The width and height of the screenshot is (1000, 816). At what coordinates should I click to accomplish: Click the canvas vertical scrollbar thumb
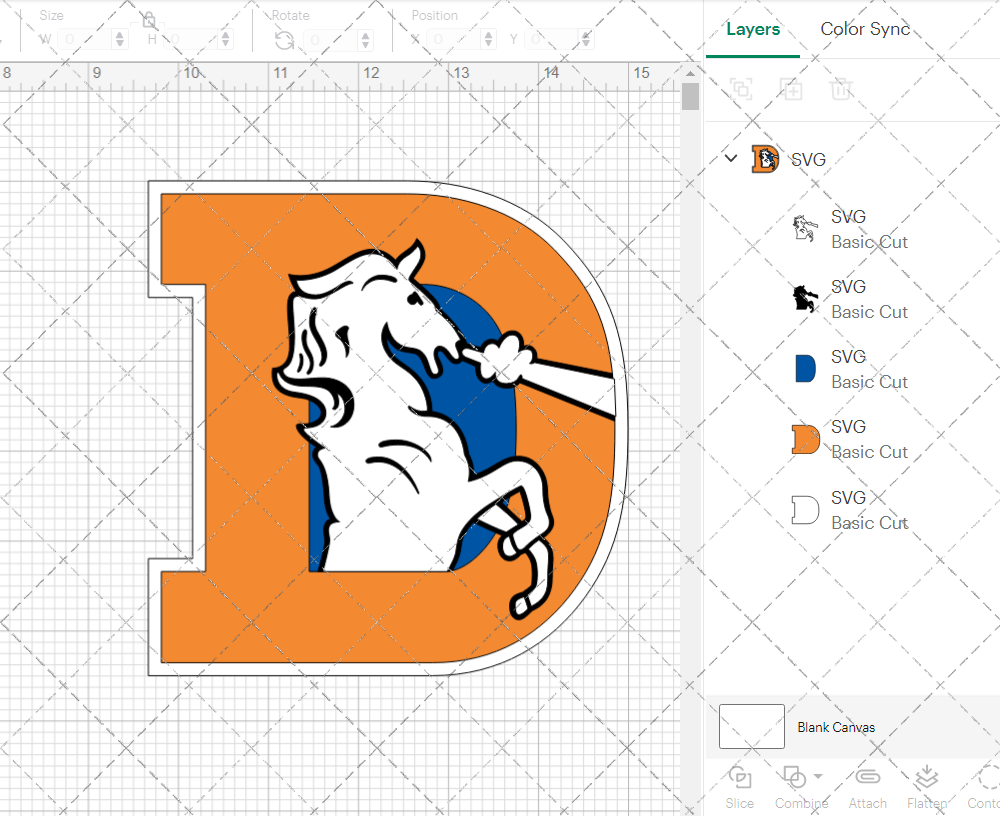[690, 96]
